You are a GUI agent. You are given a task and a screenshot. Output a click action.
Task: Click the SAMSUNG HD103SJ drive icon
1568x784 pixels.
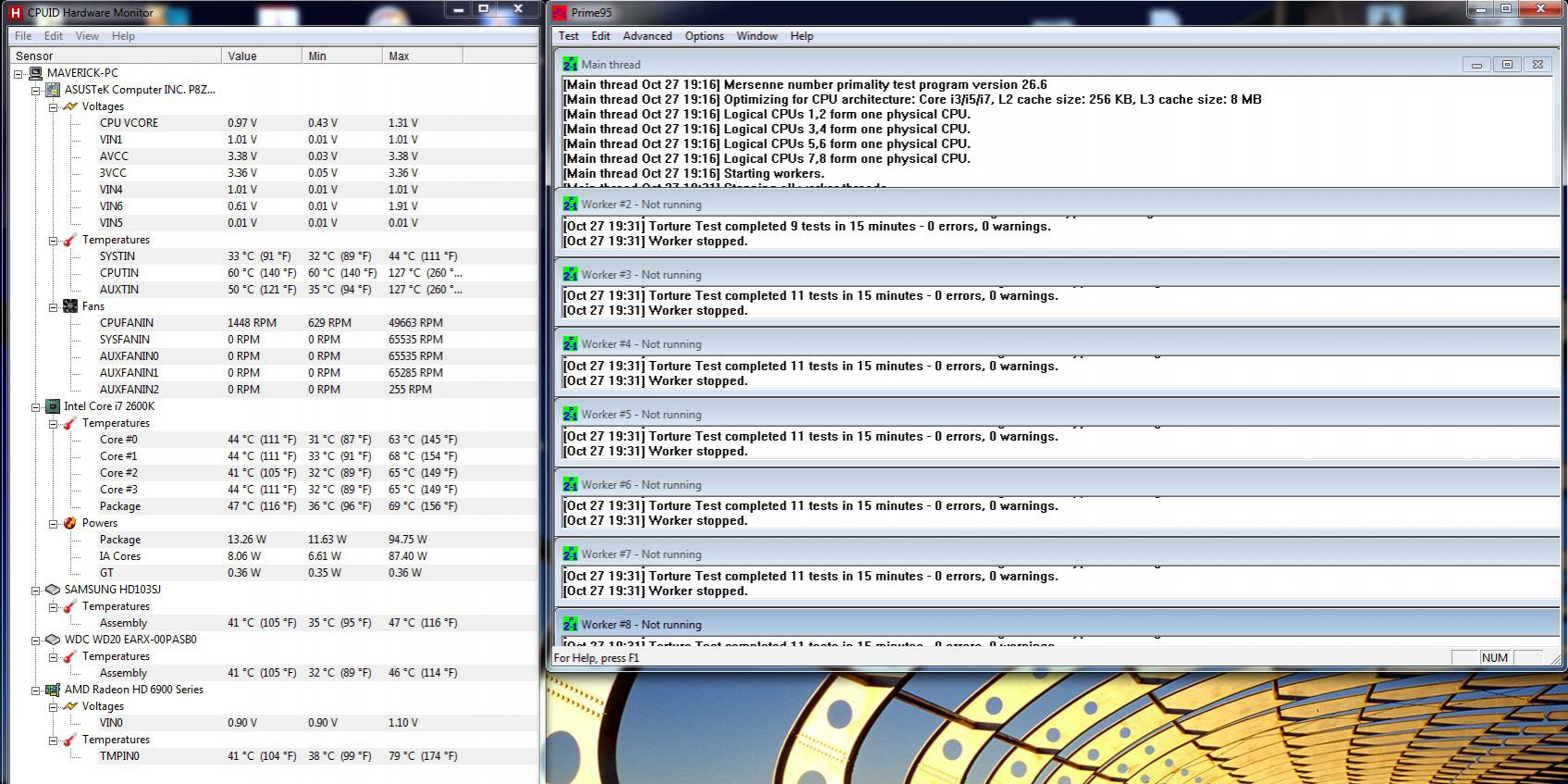pyautogui.click(x=53, y=590)
